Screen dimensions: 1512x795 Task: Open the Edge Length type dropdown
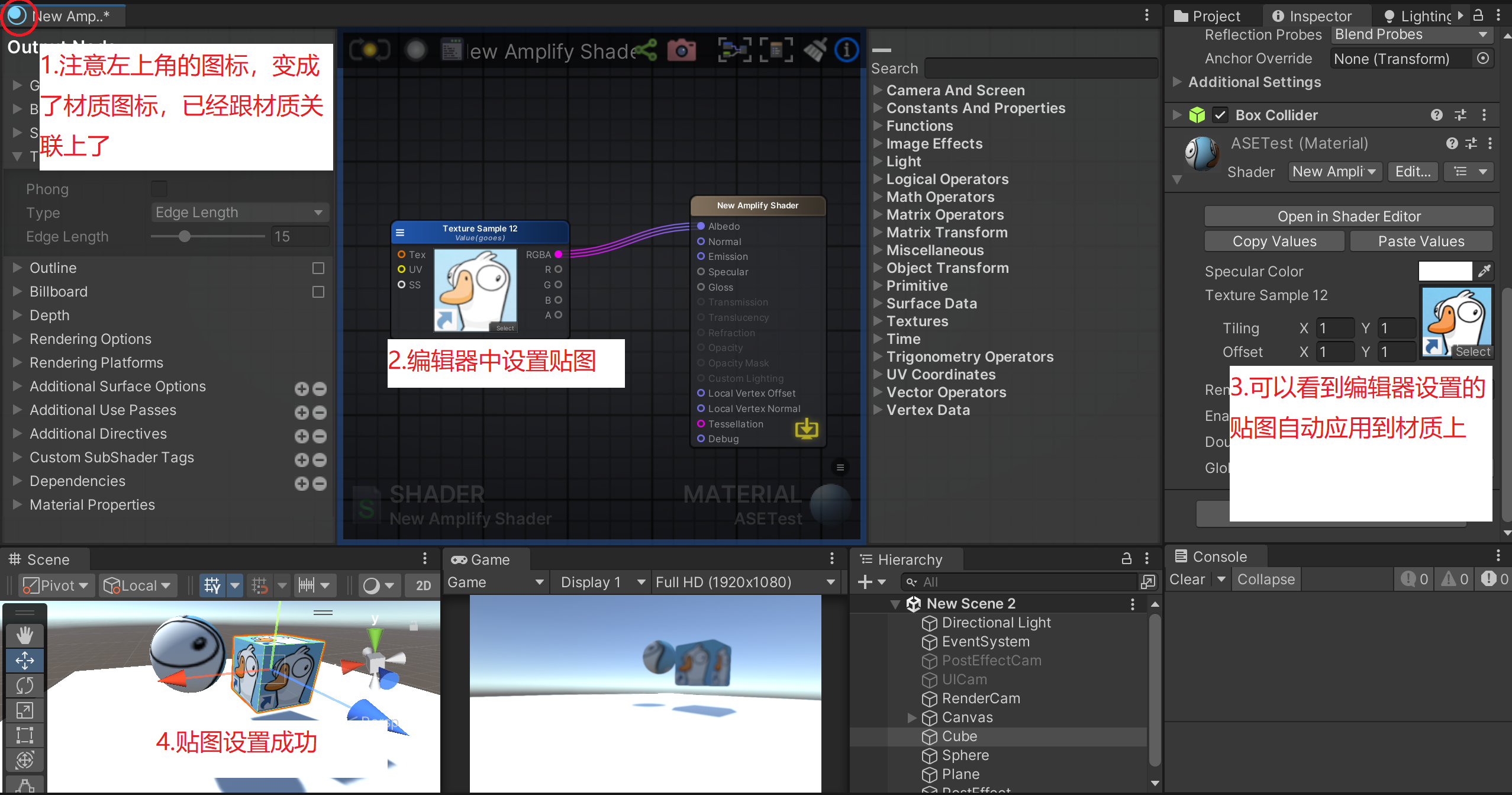tap(240, 213)
